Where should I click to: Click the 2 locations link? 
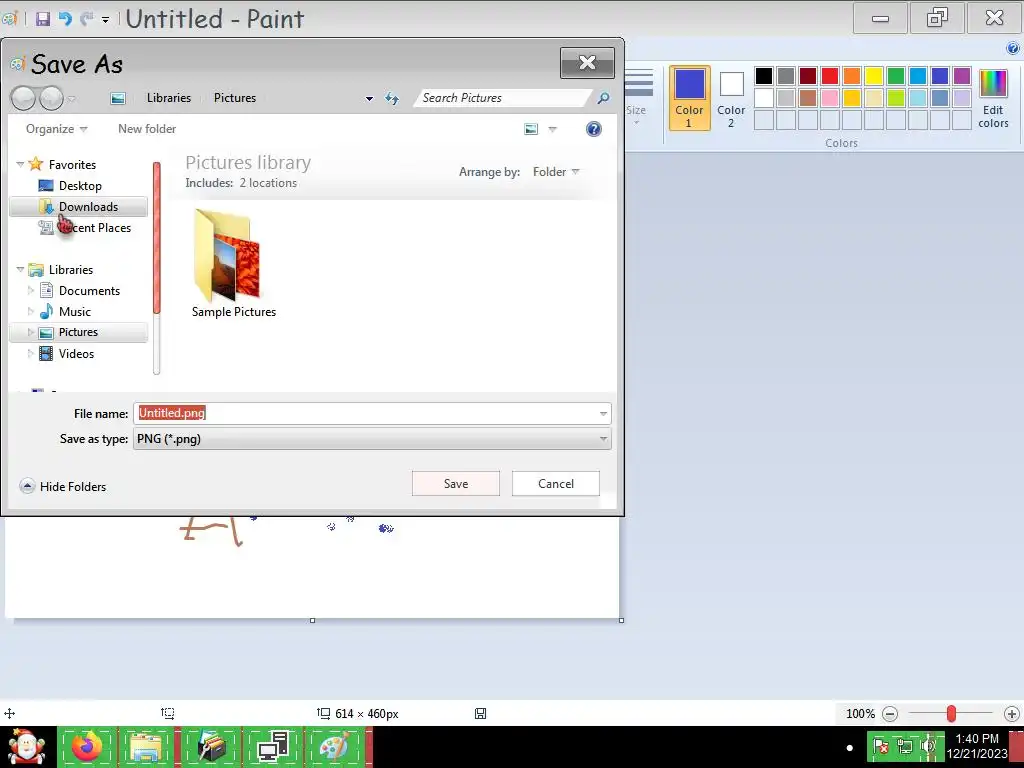(268, 183)
